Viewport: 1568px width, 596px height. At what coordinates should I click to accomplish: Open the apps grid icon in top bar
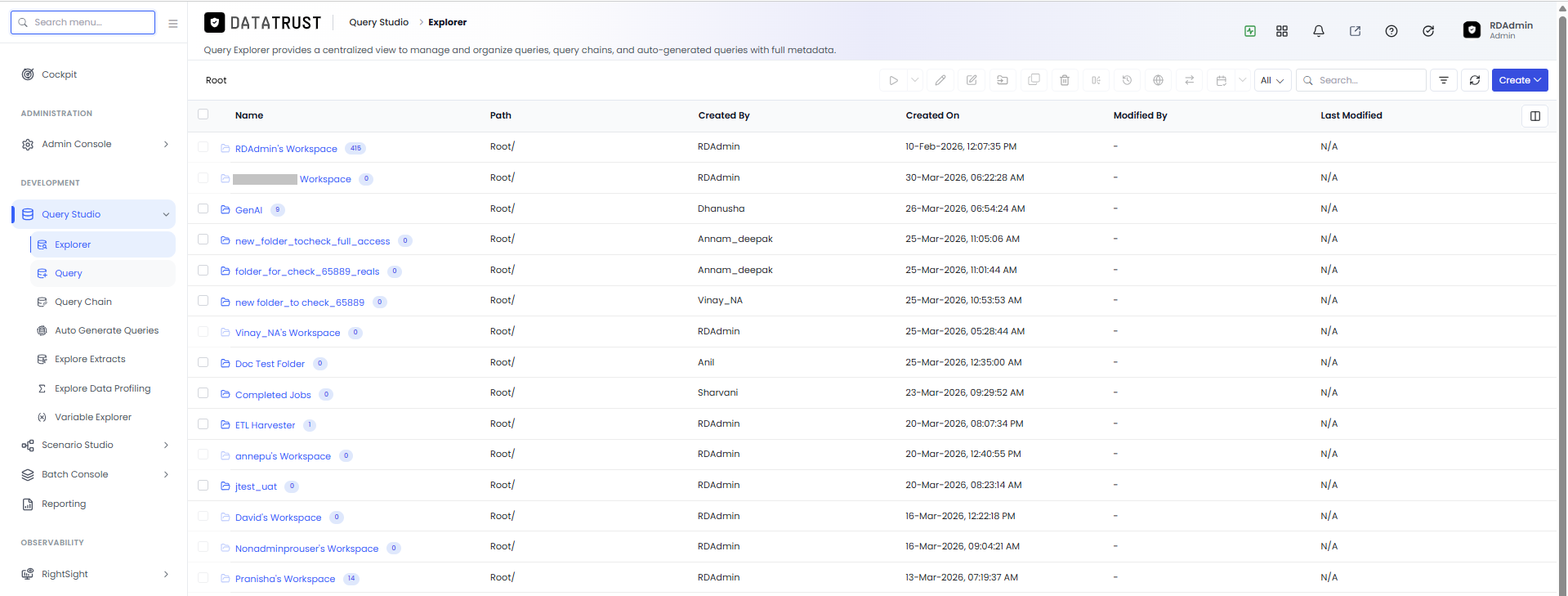coord(1282,31)
